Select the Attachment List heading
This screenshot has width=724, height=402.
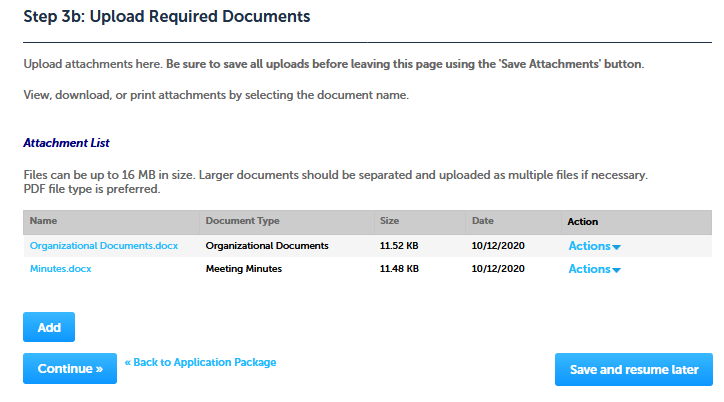(66, 143)
